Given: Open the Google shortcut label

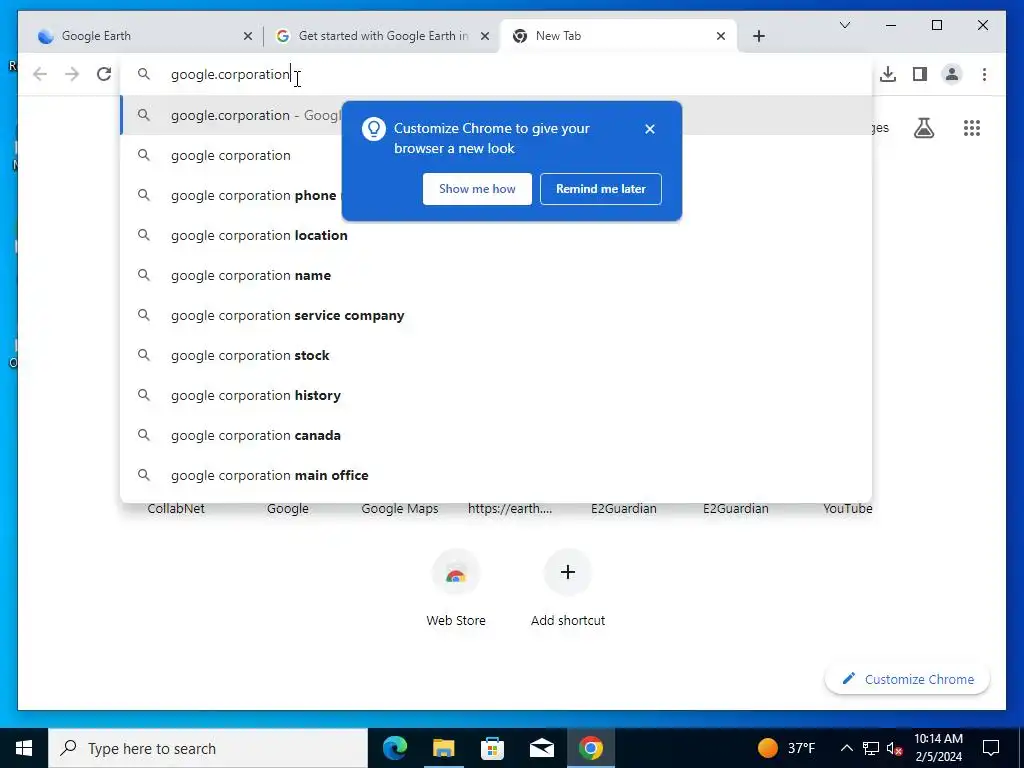Looking at the screenshot, I should pos(287,508).
